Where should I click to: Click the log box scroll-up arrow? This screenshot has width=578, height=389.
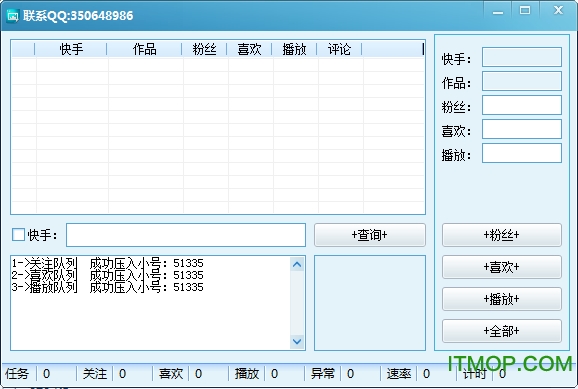point(297,264)
